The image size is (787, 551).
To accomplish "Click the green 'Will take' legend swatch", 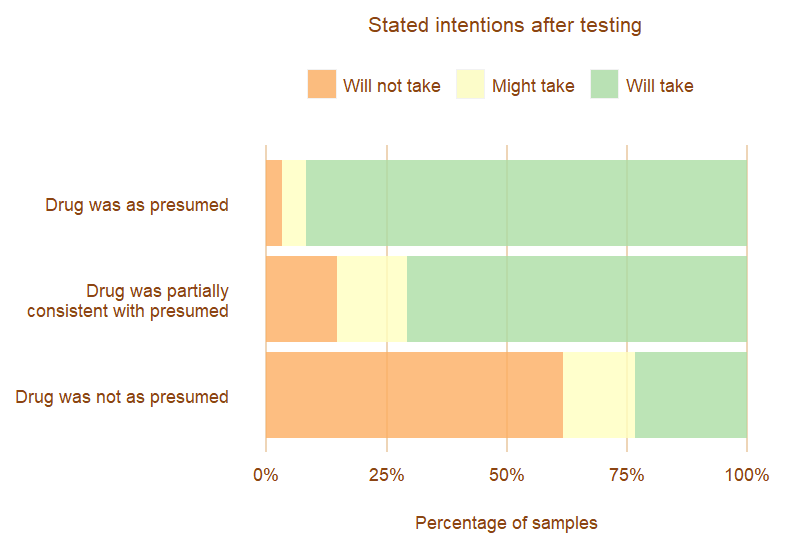I will click(x=604, y=85).
